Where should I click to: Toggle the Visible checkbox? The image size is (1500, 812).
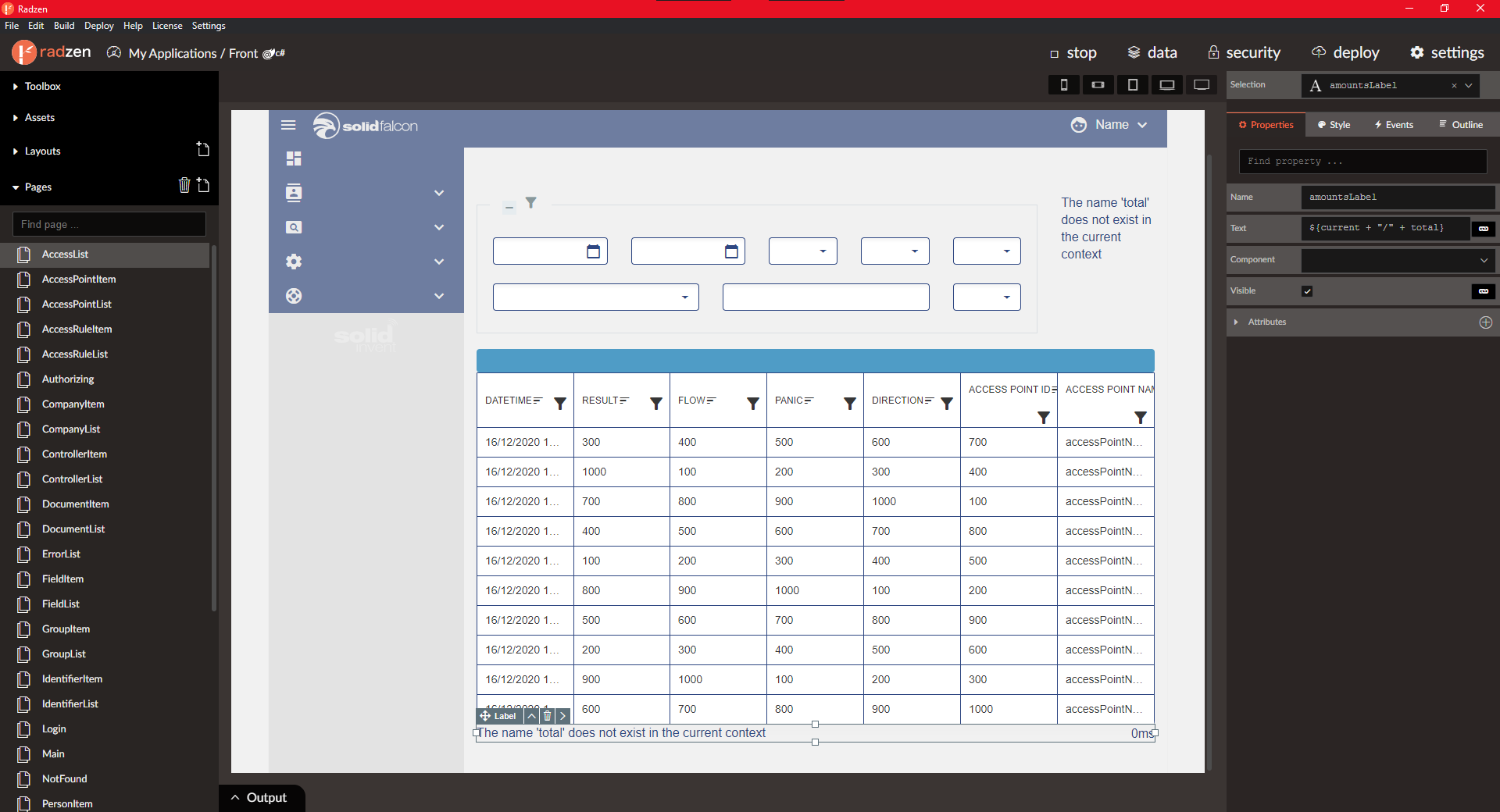1307,291
